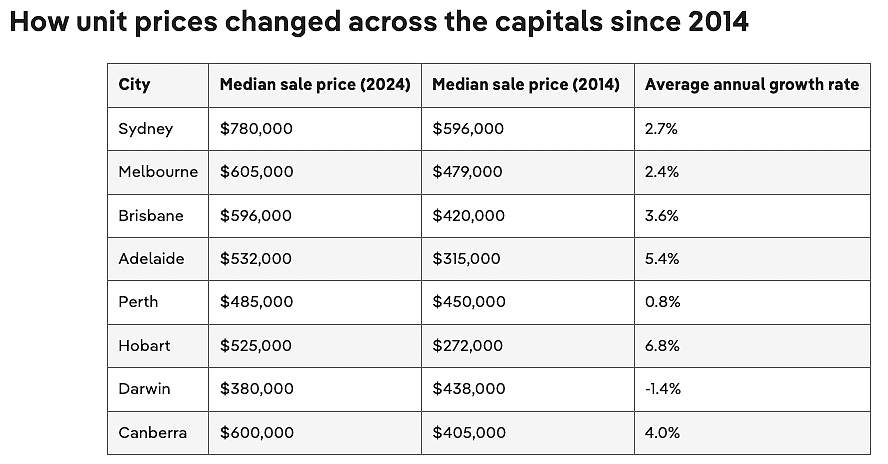Click Perth's 2014 price $450,000
The height and width of the screenshot is (464, 888).
[x=469, y=302]
